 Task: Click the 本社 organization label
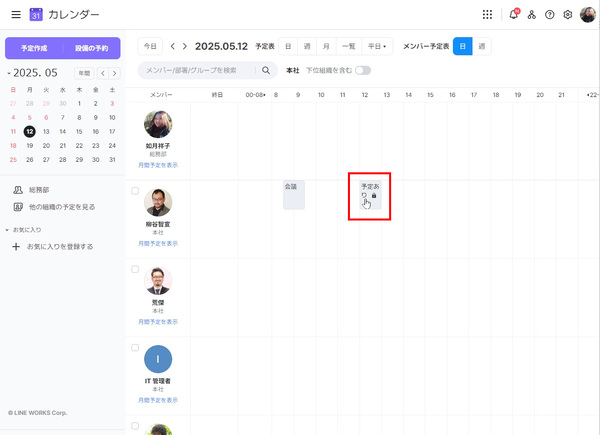(x=293, y=70)
